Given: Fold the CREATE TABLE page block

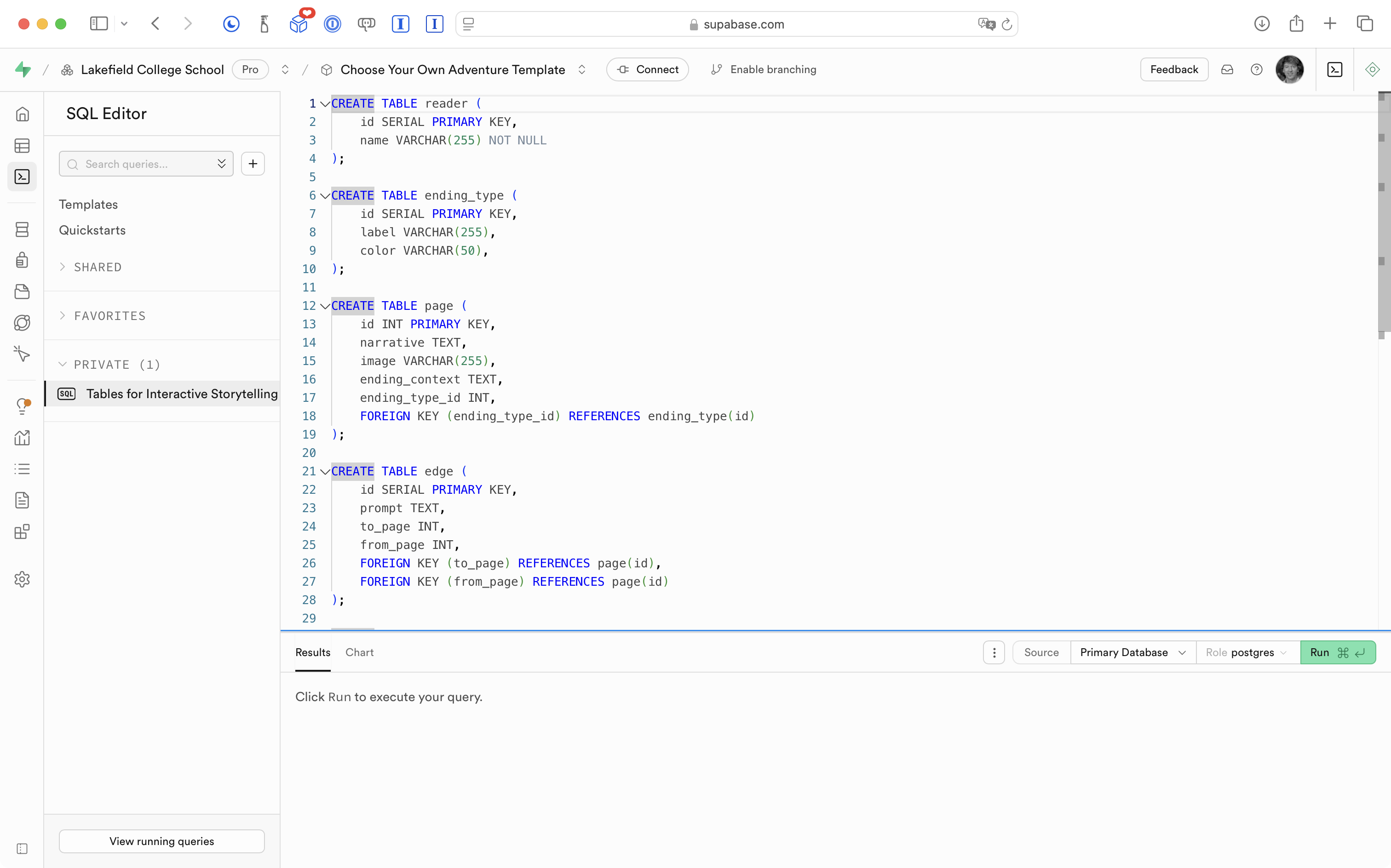Looking at the screenshot, I should point(325,306).
